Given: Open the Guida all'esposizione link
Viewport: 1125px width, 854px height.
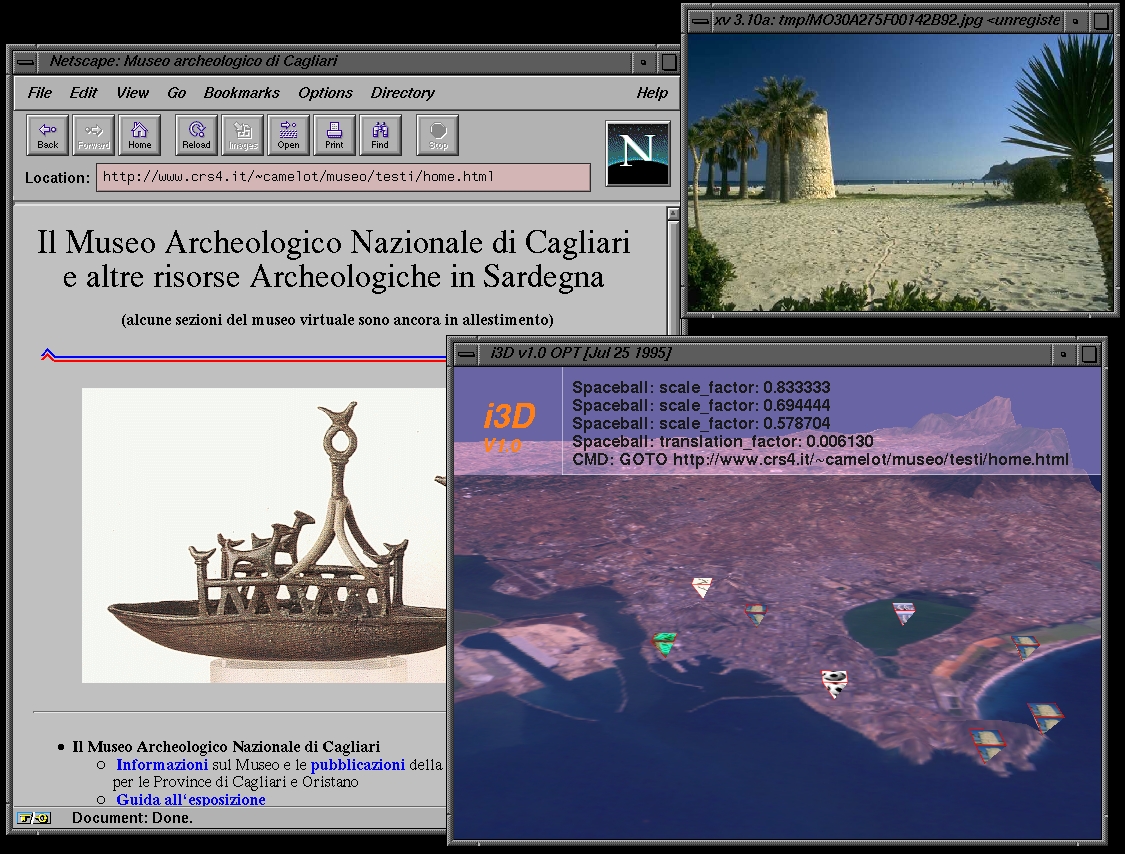Looking at the screenshot, I should pos(191,799).
